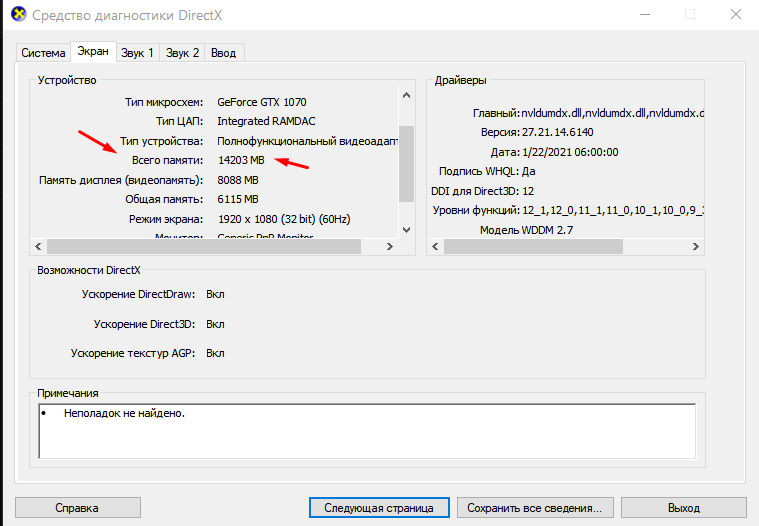Click the driver version 27.21.14.6140

[557, 132]
